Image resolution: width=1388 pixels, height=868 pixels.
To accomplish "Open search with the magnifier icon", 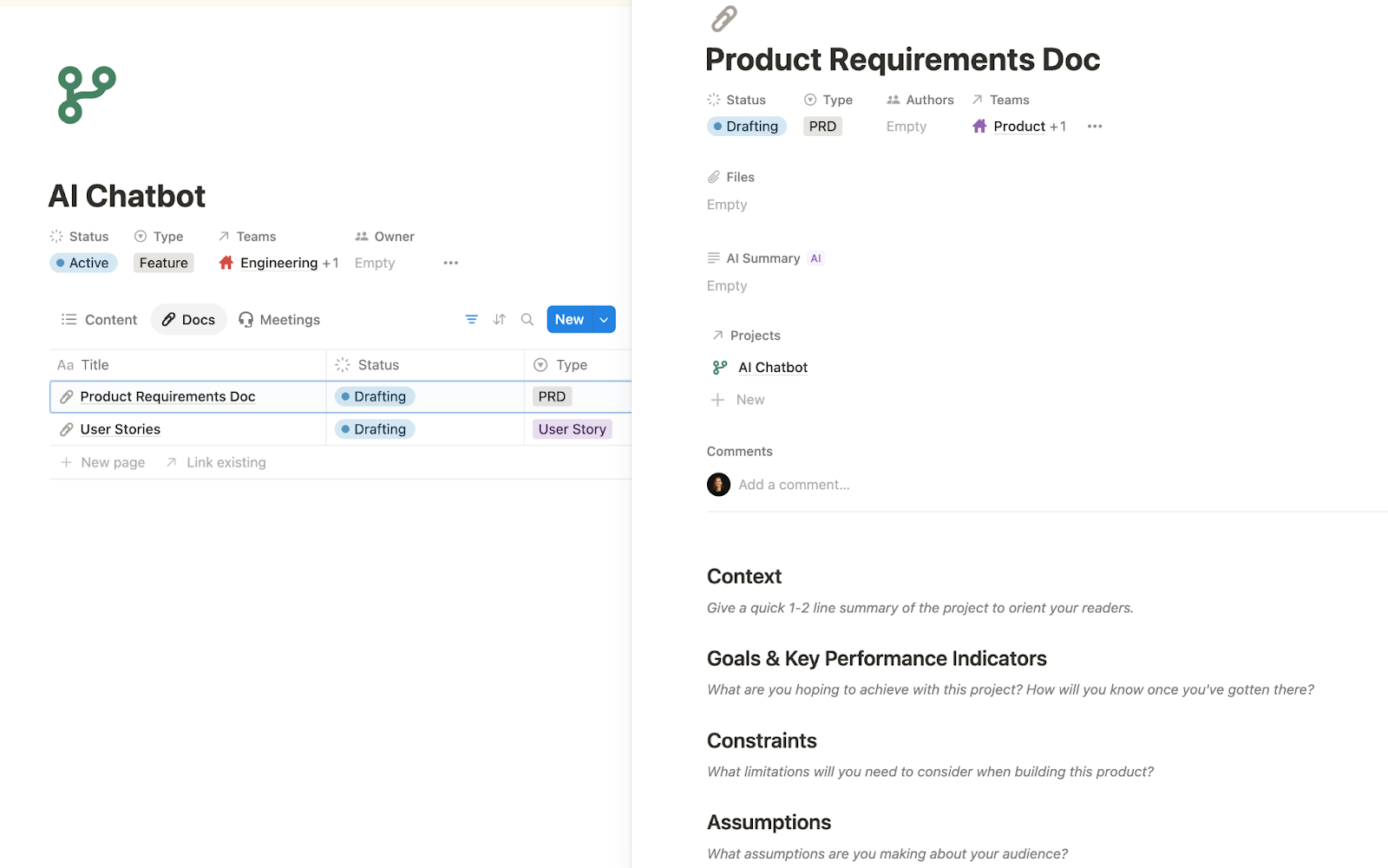I will [527, 320].
